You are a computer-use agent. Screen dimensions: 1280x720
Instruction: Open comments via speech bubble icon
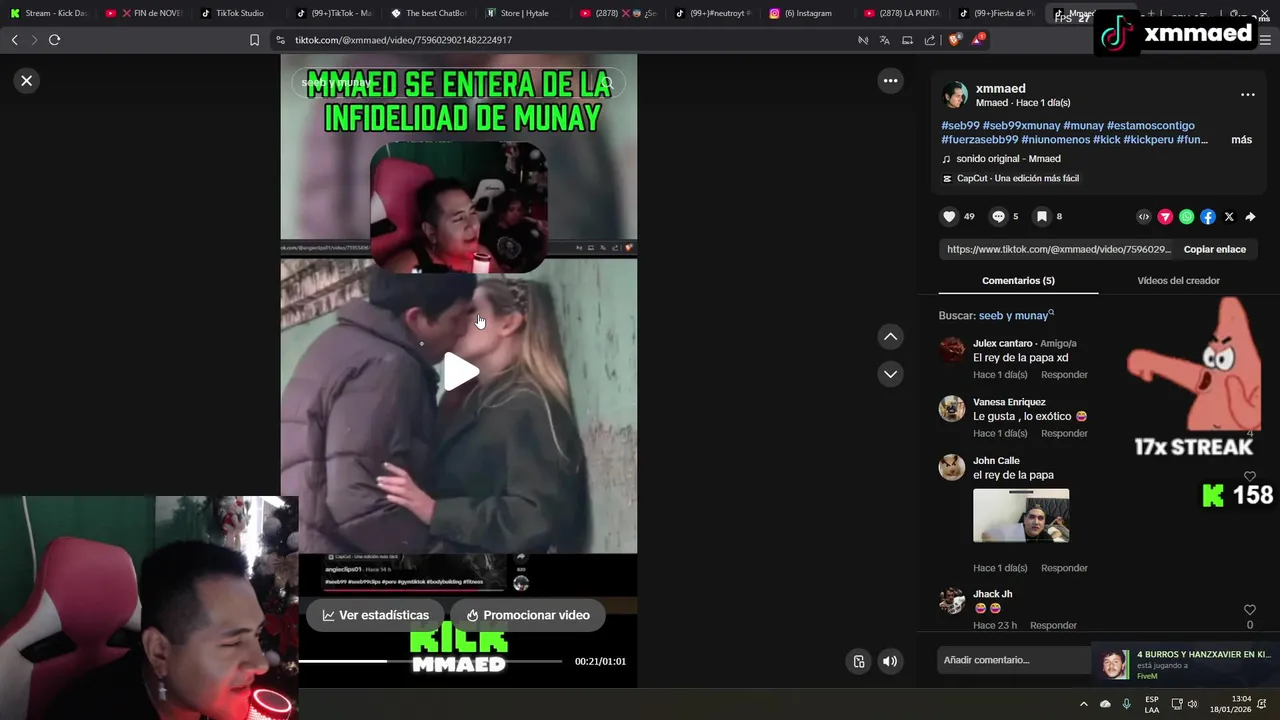click(x=998, y=216)
